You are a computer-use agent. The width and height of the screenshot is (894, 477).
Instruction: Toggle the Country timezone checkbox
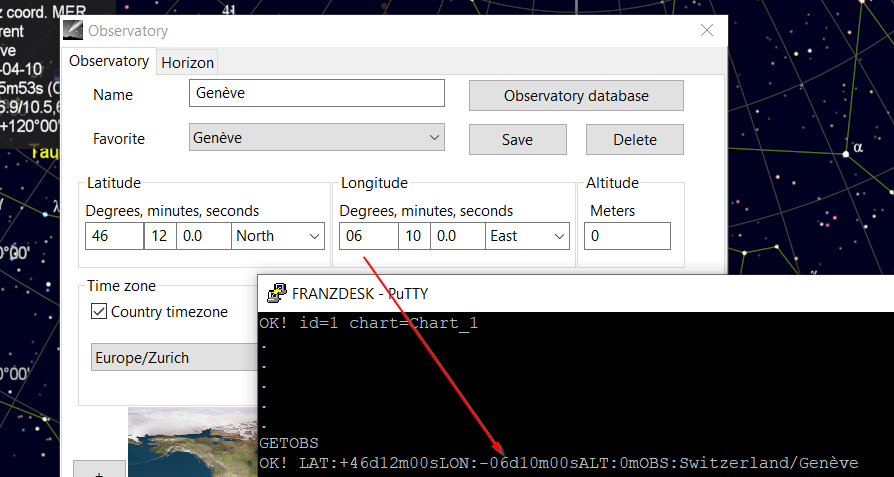click(x=99, y=312)
